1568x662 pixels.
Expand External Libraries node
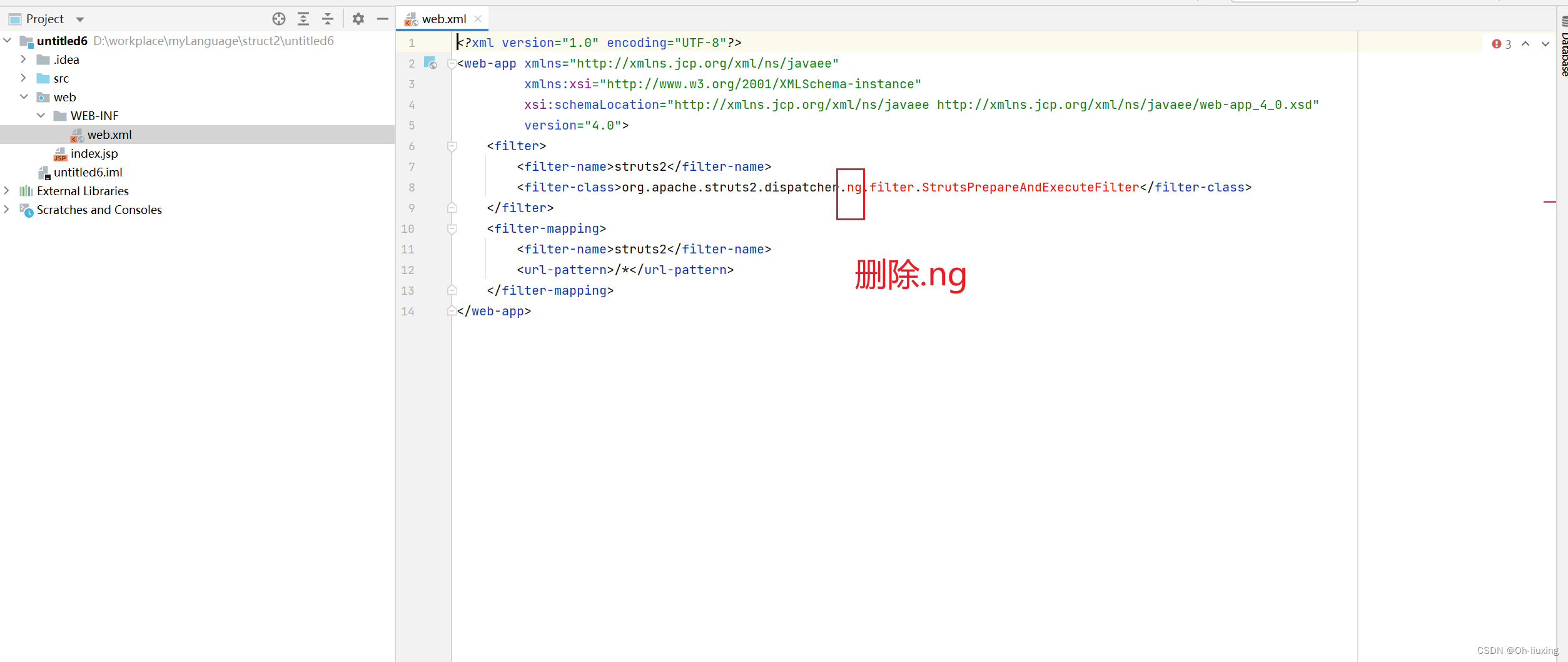6,191
